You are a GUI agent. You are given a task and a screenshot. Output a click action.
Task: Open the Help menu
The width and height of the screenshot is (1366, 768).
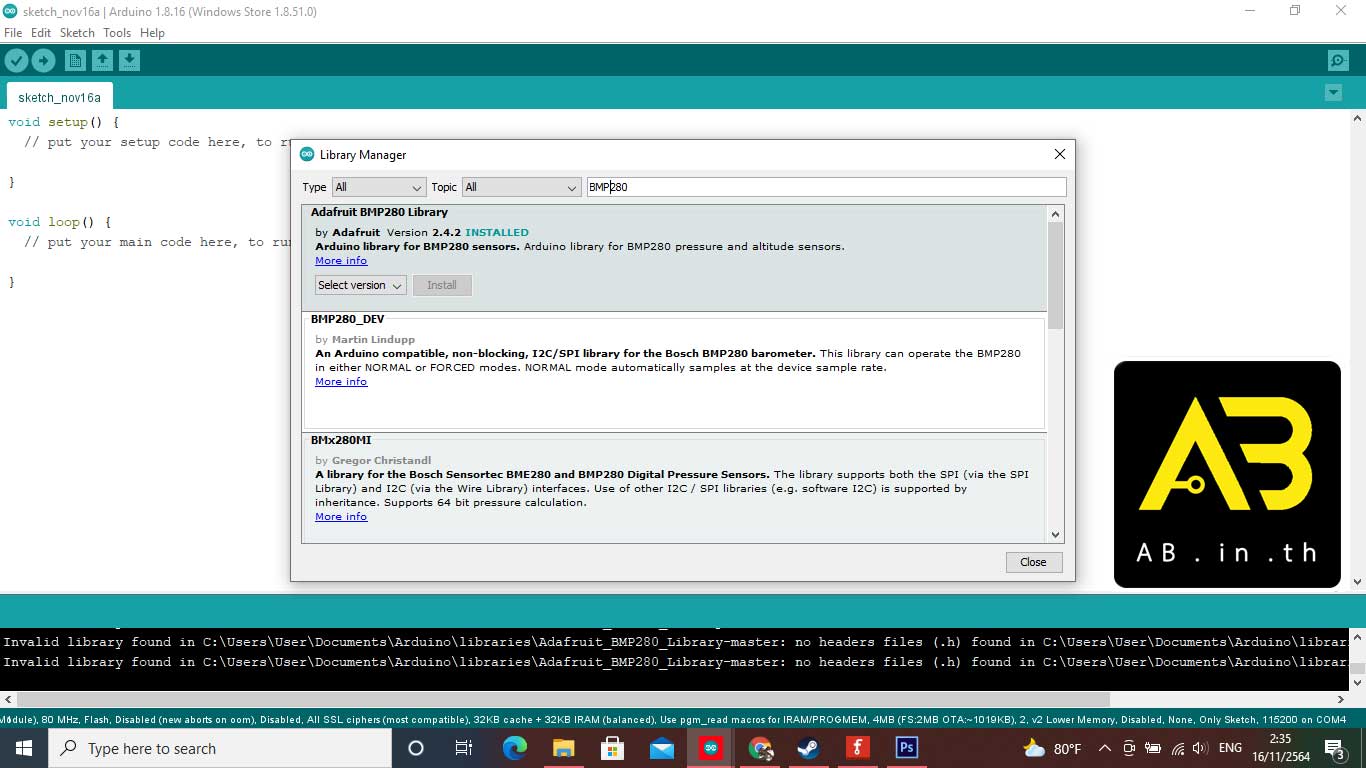click(x=152, y=33)
